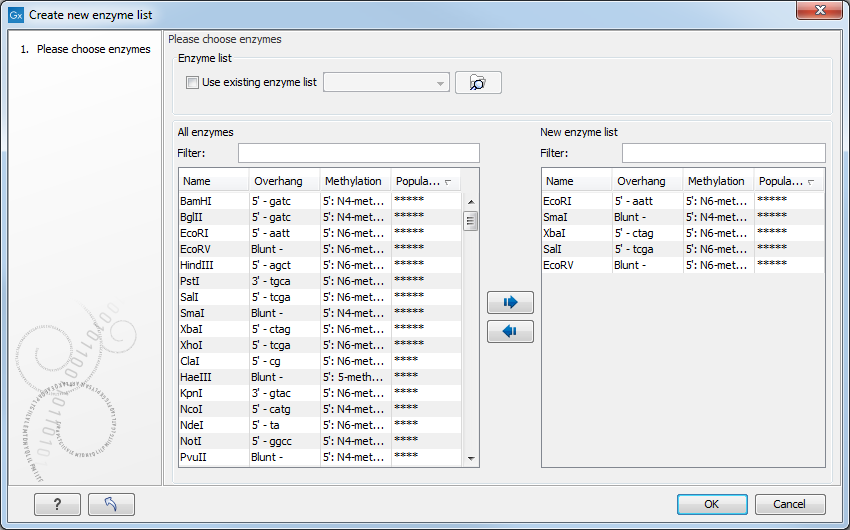Enable the Use existing enzyme list checkbox
850x530 pixels.
pyautogui.click(x=193, y=83)
